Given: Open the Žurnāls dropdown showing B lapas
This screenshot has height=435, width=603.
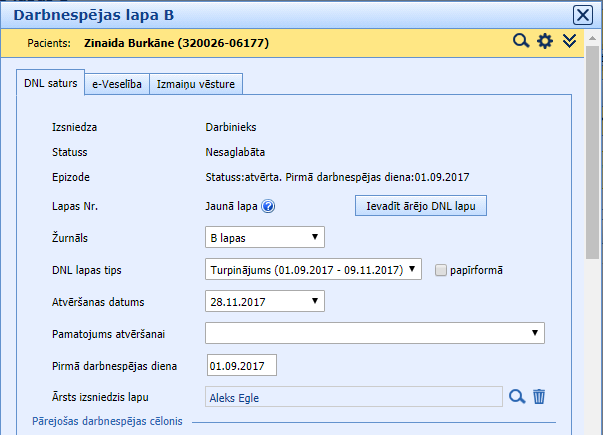Looking at the screenshot, I should click(264, 237).
